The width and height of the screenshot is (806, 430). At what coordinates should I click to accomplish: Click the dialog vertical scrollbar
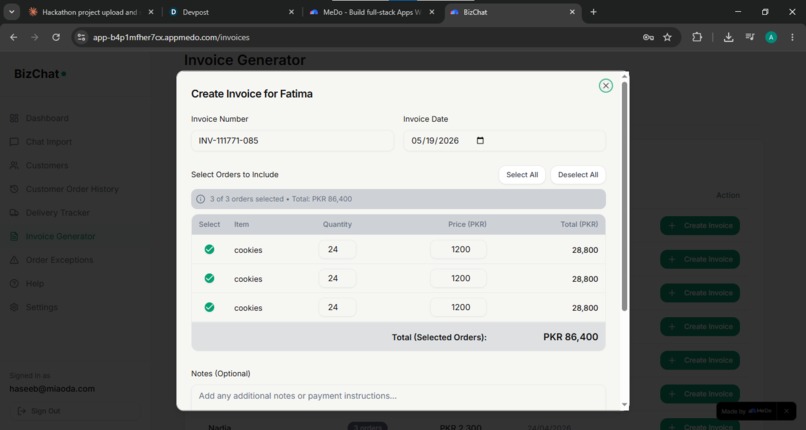click(x=625, y=196)
